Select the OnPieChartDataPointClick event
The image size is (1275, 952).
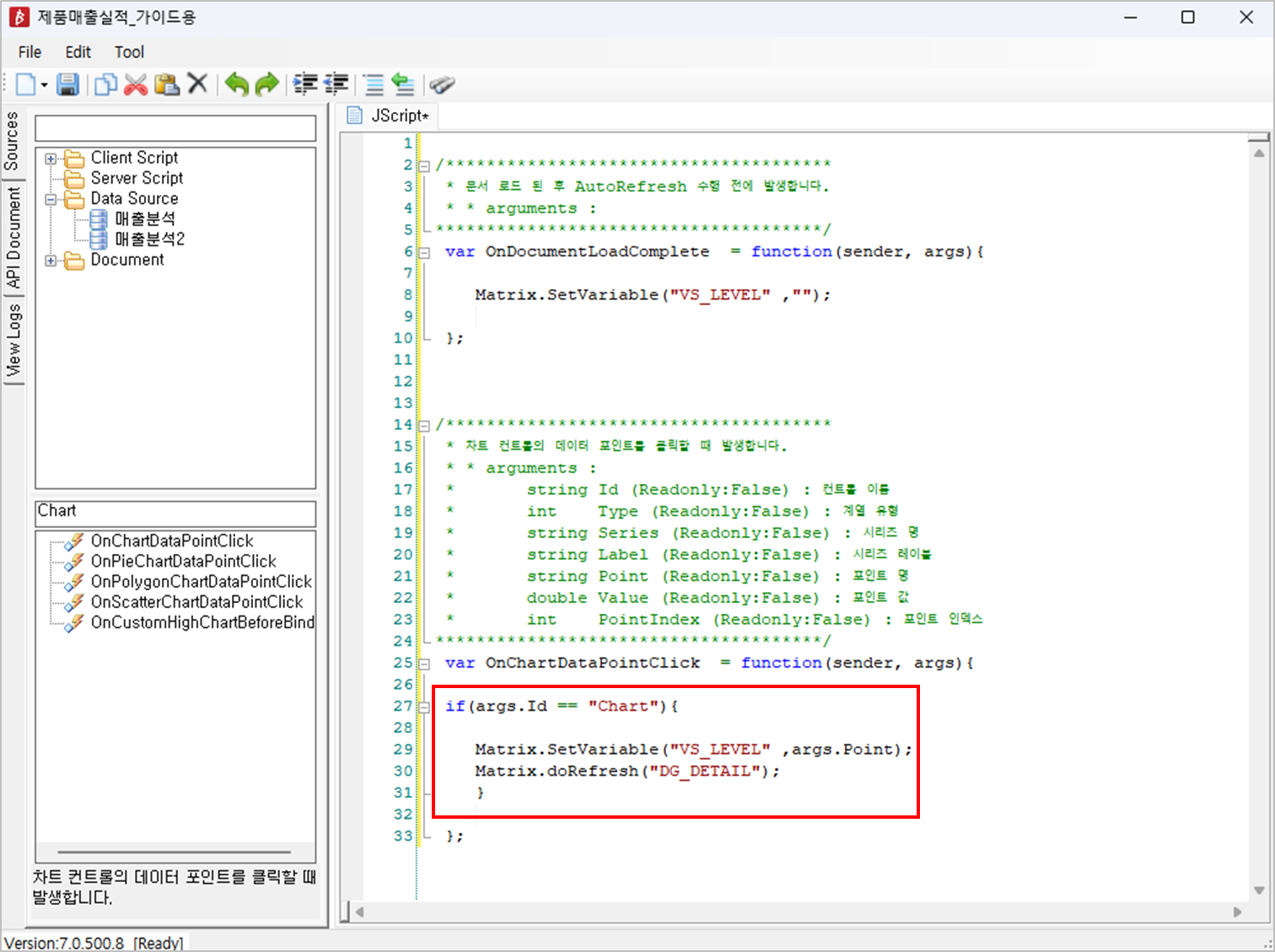coord(184,561)
